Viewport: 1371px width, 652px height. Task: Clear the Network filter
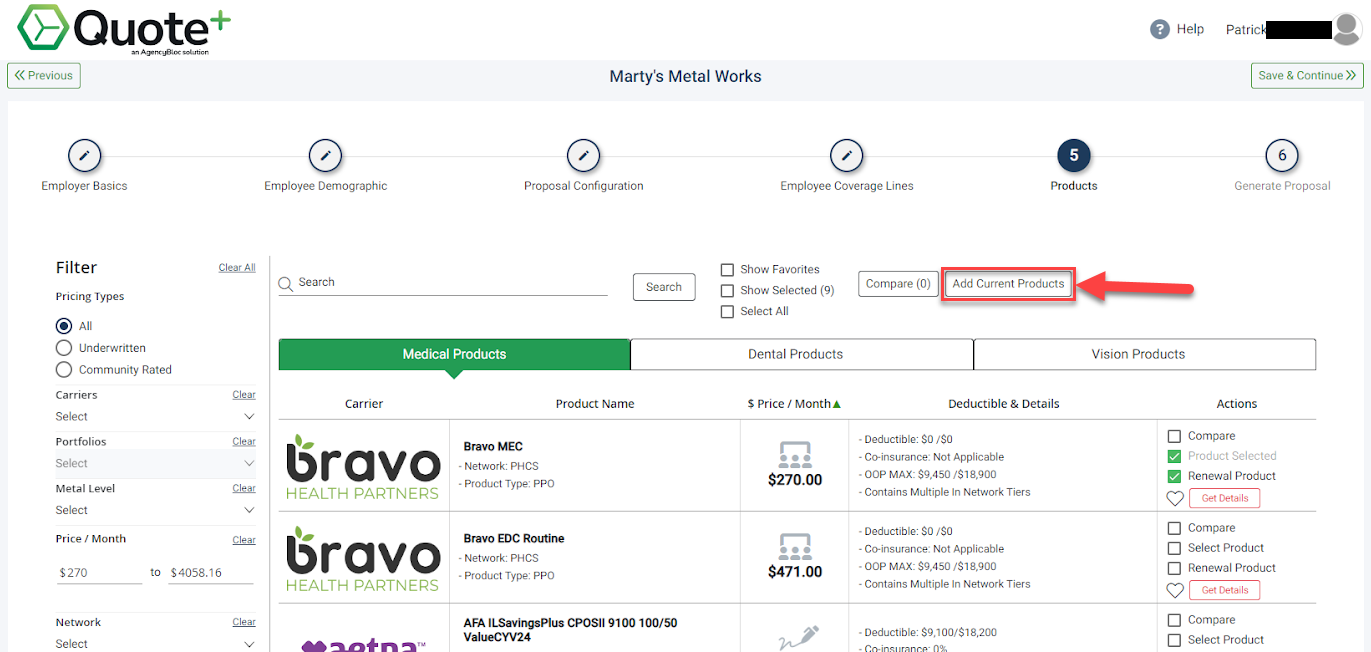click(244, 622)
